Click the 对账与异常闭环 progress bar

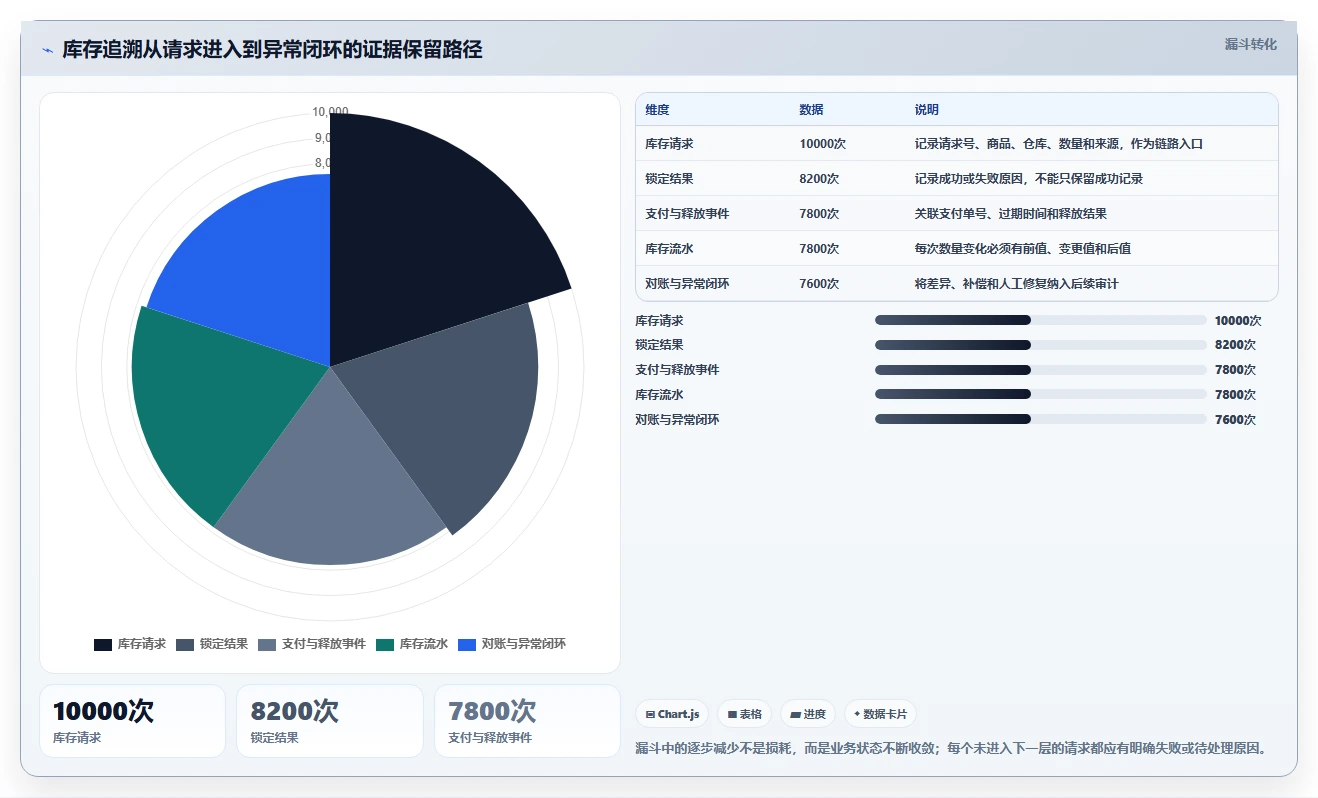(1041, 420)
